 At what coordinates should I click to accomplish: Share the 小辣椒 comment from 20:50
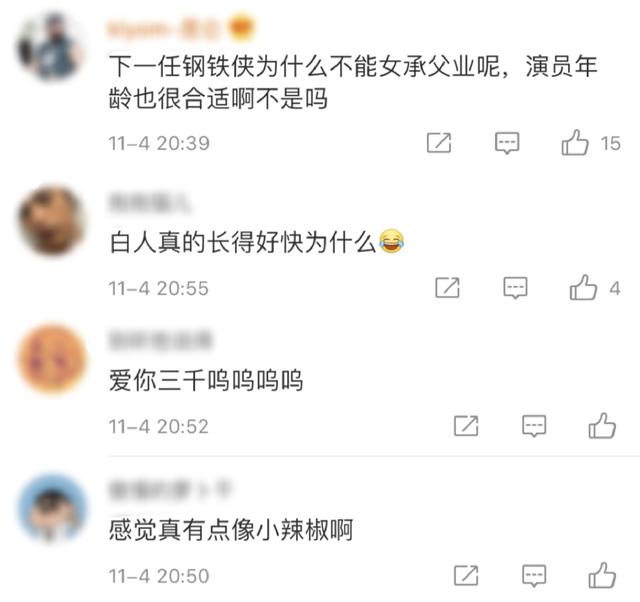coord(466,575)
